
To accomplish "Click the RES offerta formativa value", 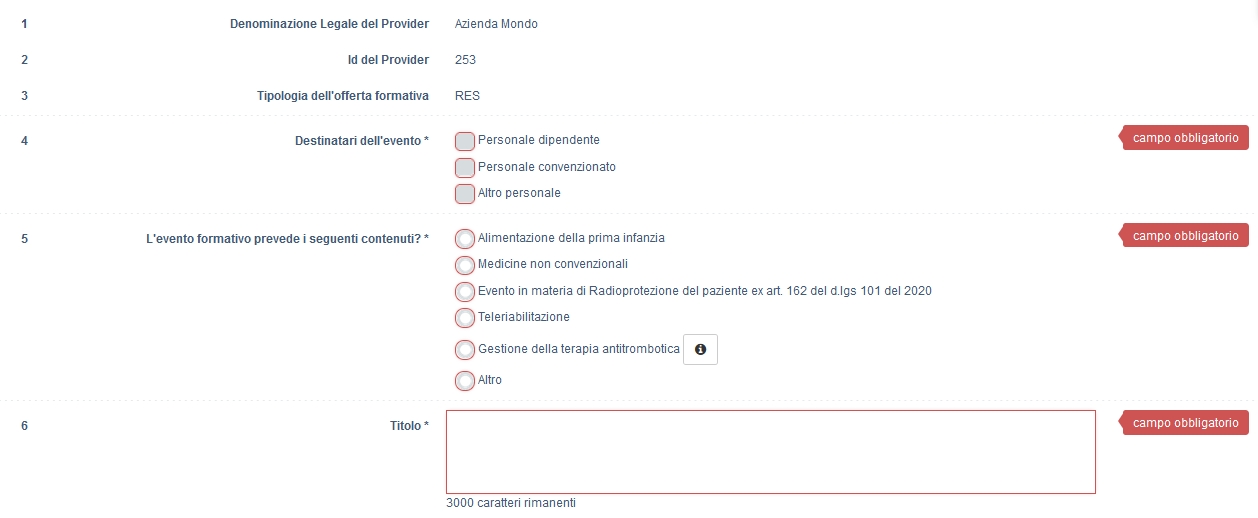I will [467, 96].
